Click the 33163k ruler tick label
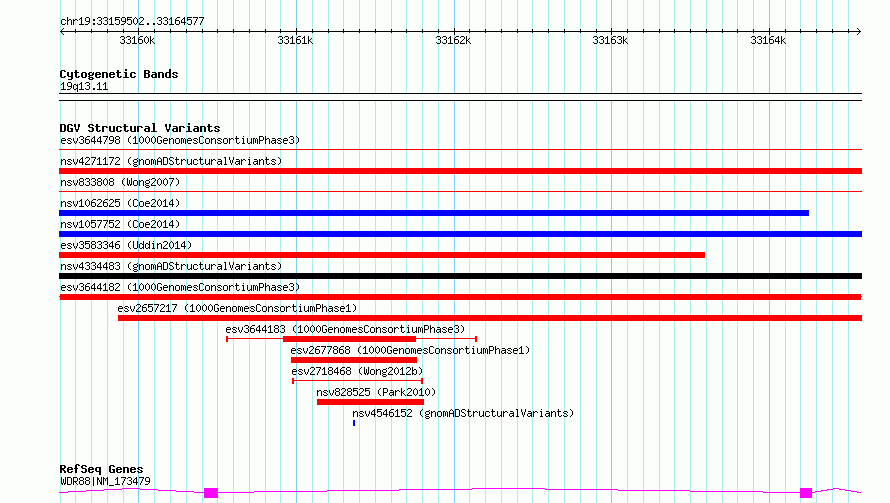The height and width of the screenshot is (503, 890). click(610, 40)
